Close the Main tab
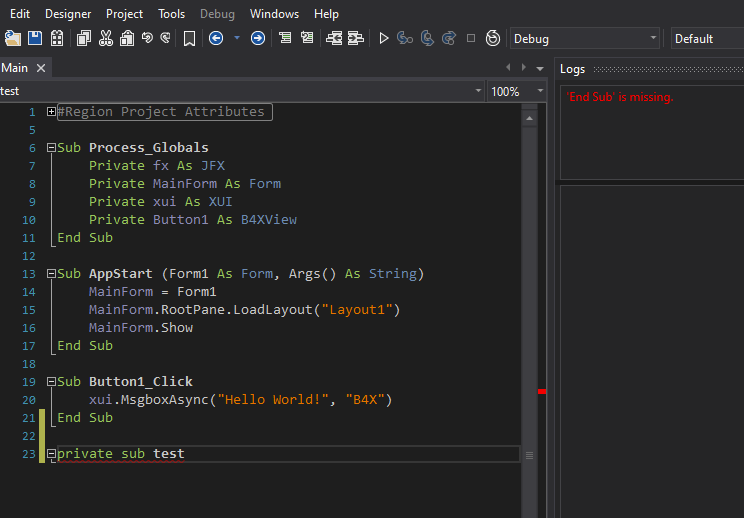The image size is (744, 518). pos(41,68)
